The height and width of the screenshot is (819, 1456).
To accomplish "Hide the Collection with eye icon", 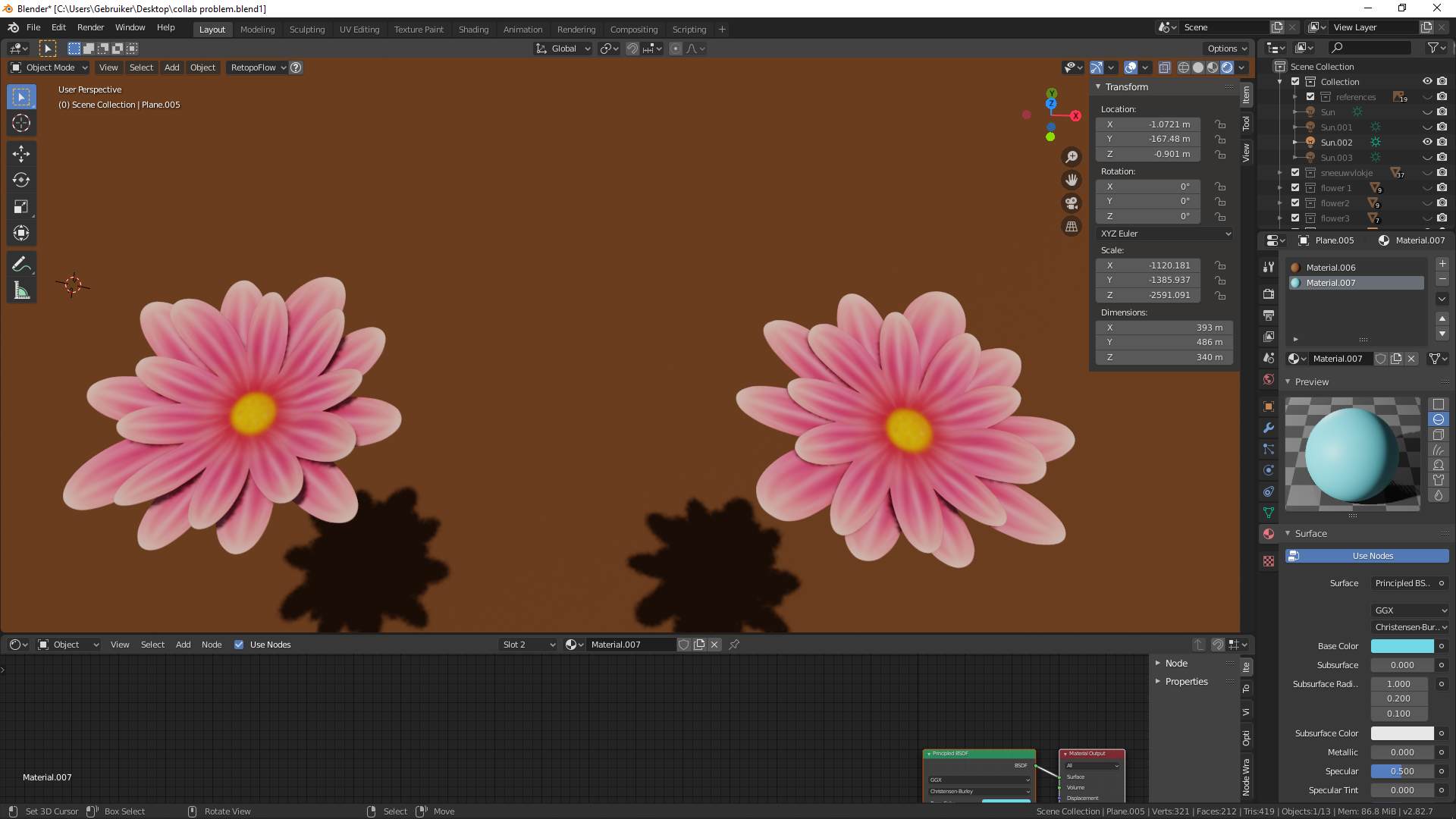I will click(1426, 82).
